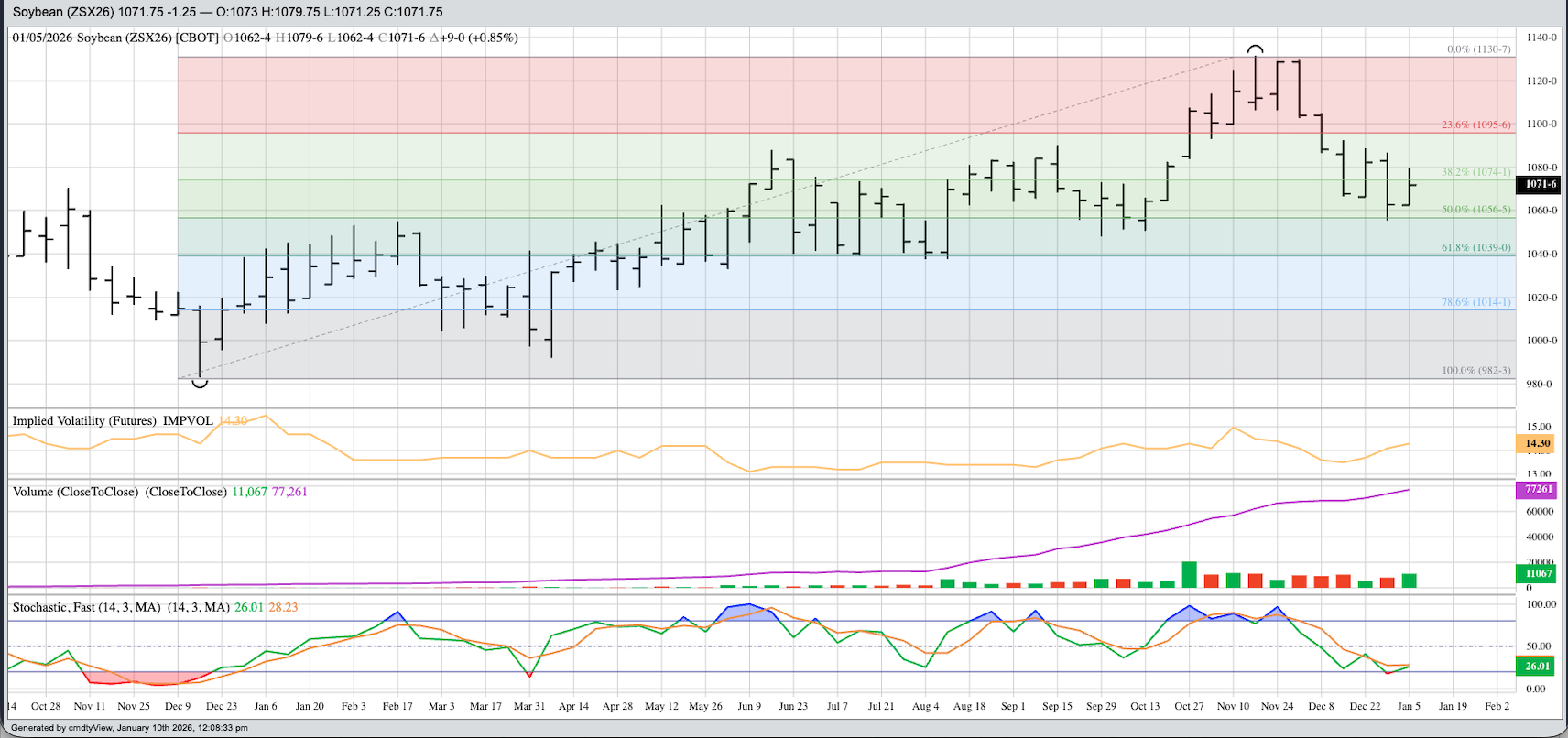Select the 23.6% (1095-6) Fibonacci level label
The image size is (1568, 738).
[1475, 125]
